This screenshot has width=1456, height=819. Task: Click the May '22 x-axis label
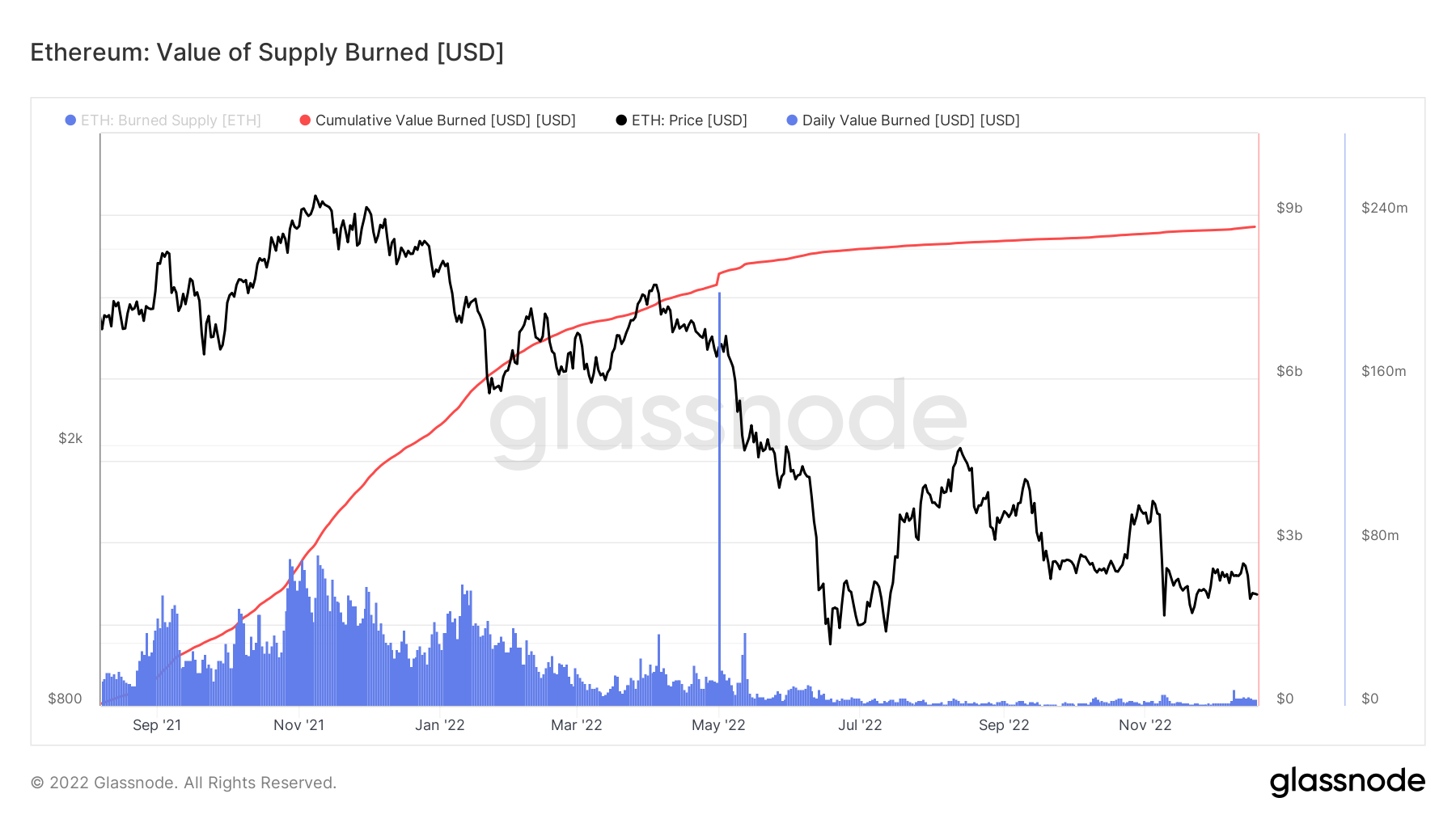718,725
